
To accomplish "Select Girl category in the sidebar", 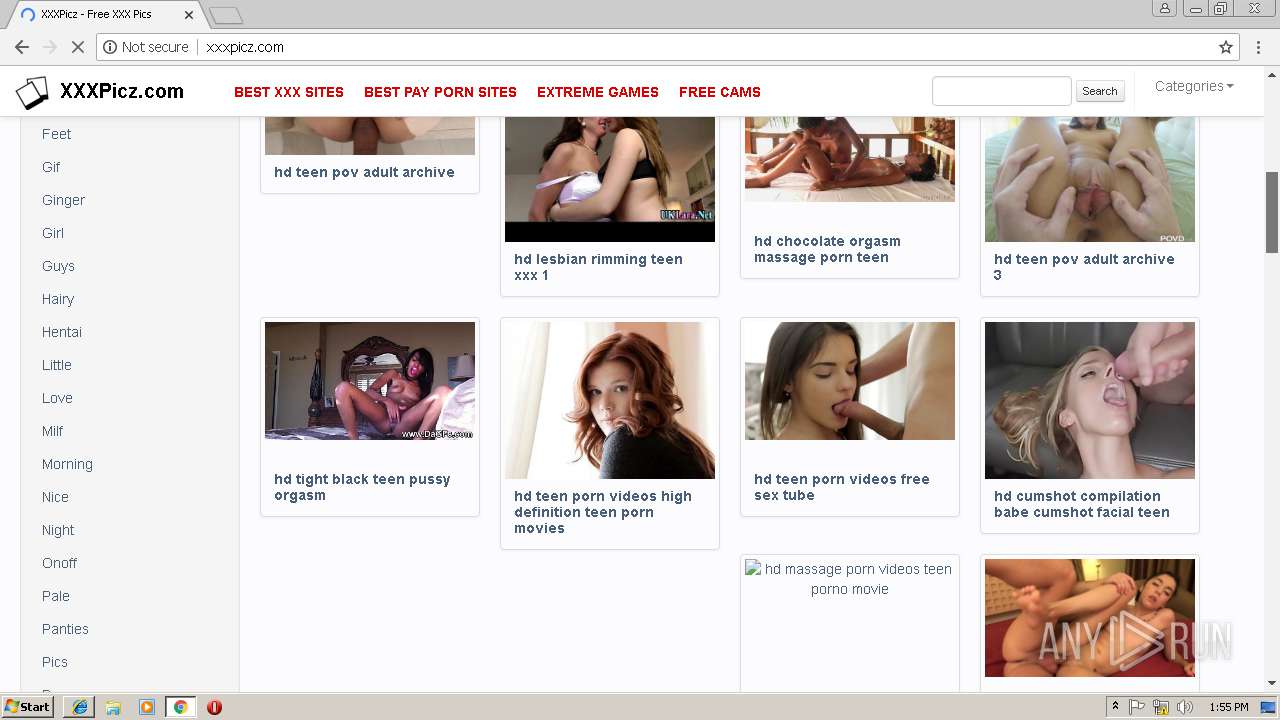I will 53,233.
